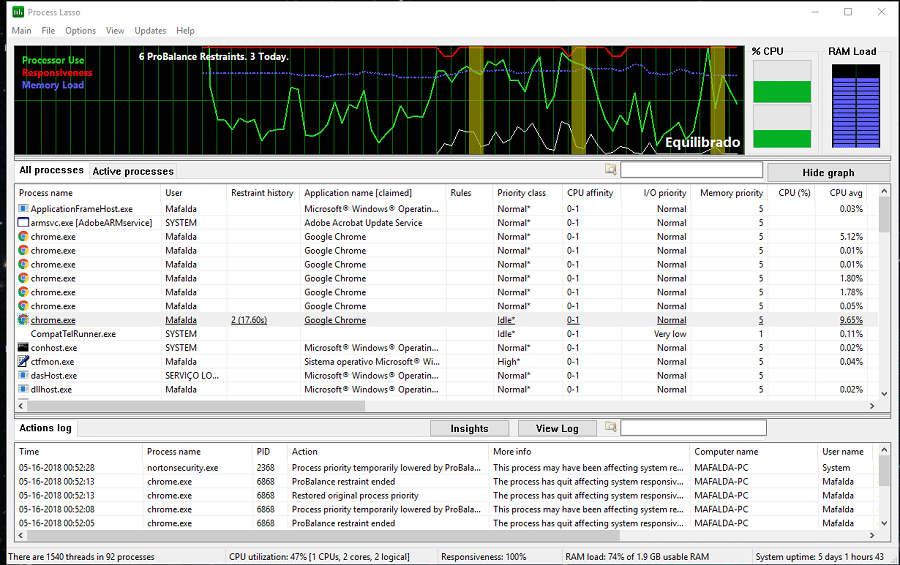The image size is (900, 565).
Task: Click the Process Lasso title bar icon
Action: coord(18,11)
